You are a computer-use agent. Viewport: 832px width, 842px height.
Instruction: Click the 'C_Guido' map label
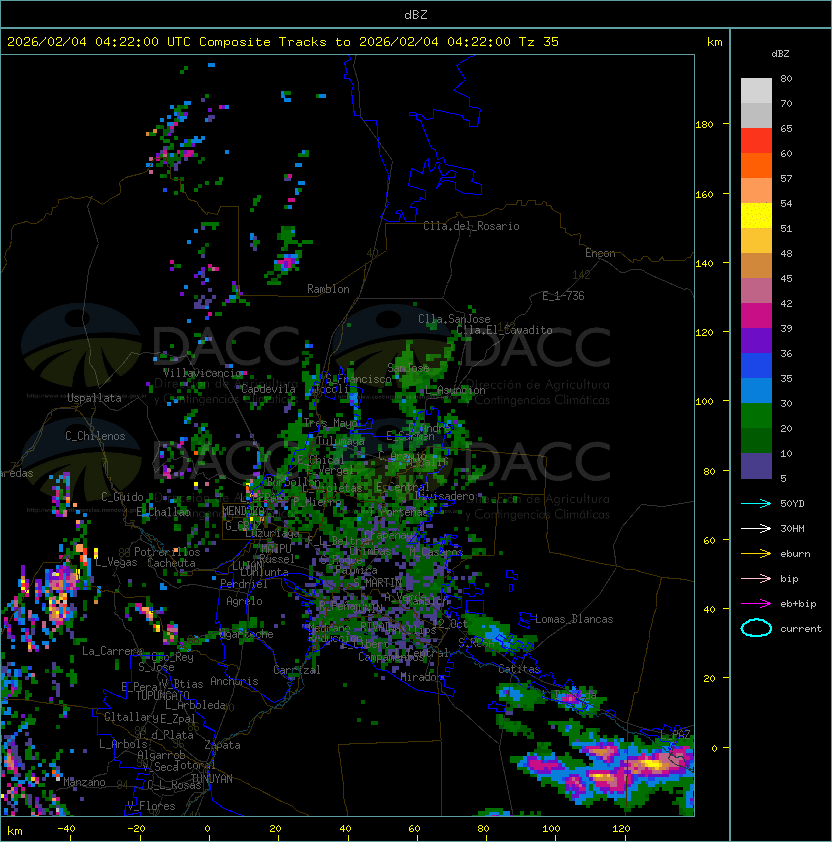pyautogui.click(x=122, y=497)
